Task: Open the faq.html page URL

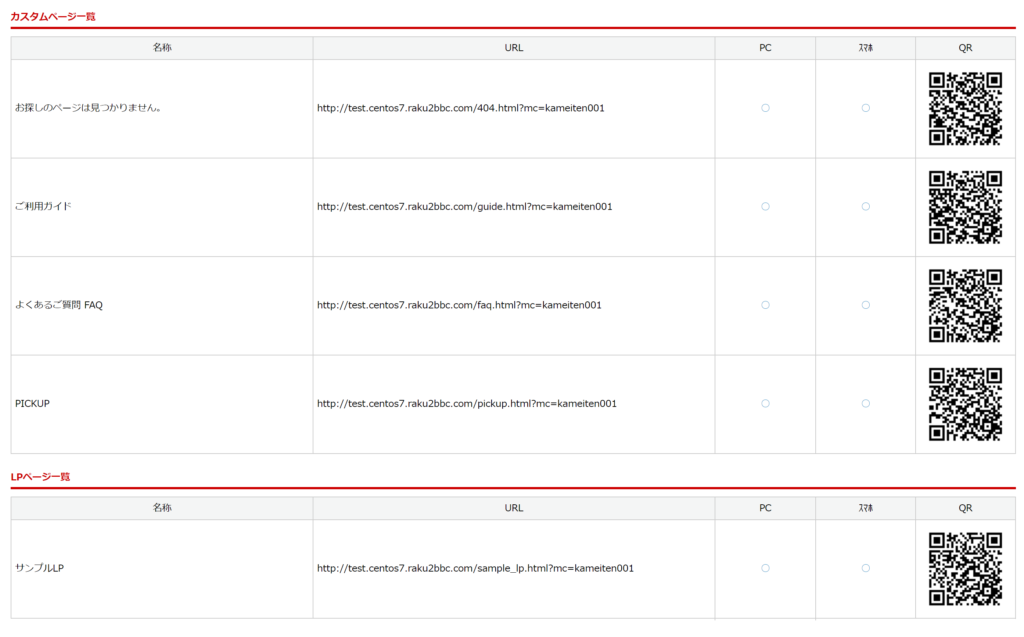Action: point(459,305)
